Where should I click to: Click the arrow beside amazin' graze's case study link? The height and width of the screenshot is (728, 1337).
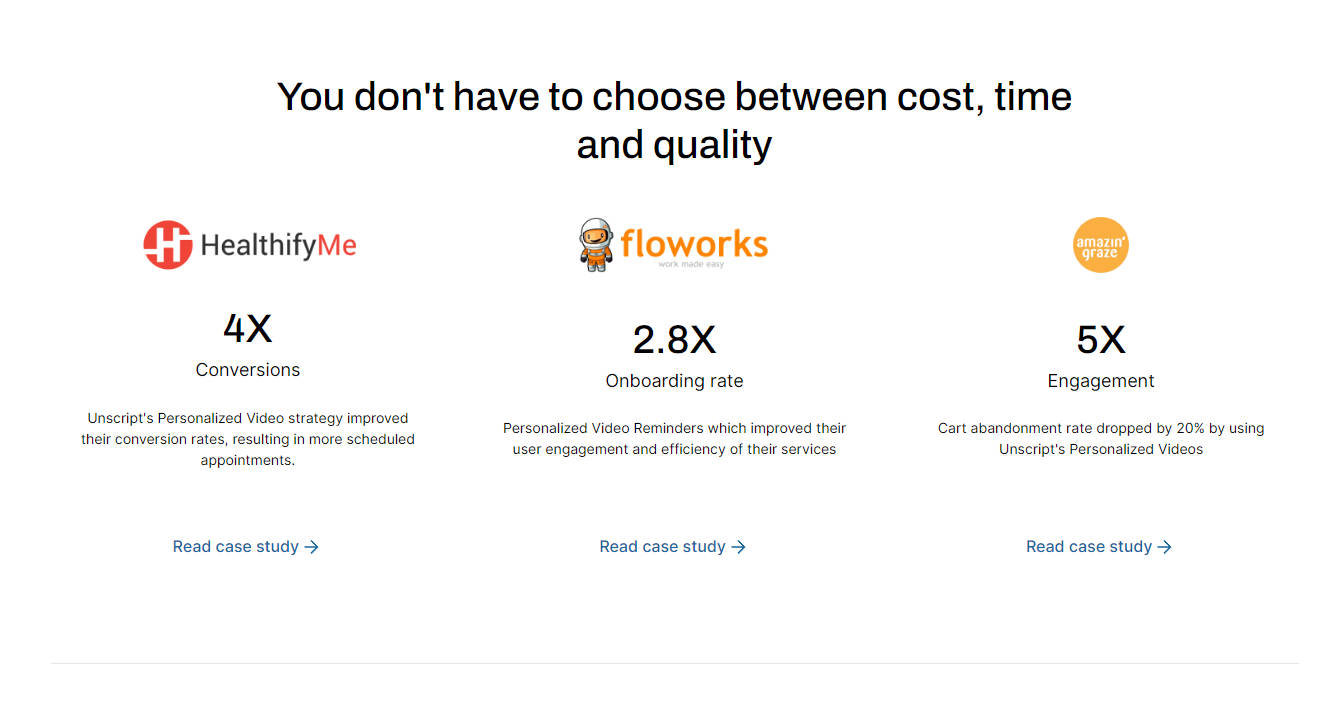pyautogui.click(x=1165, y=547)
